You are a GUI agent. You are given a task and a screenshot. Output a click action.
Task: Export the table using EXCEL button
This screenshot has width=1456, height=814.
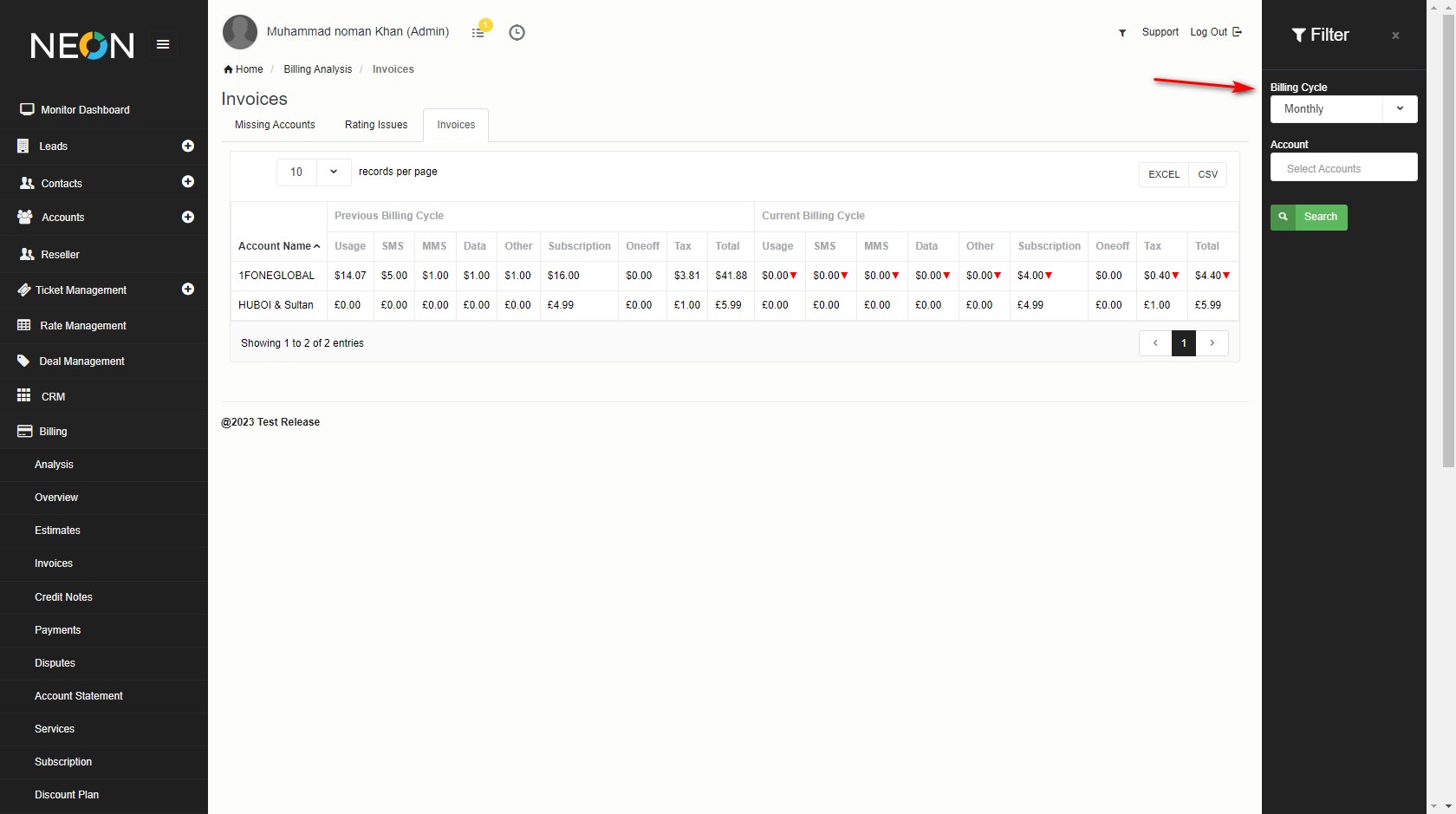click(1164, 174)
